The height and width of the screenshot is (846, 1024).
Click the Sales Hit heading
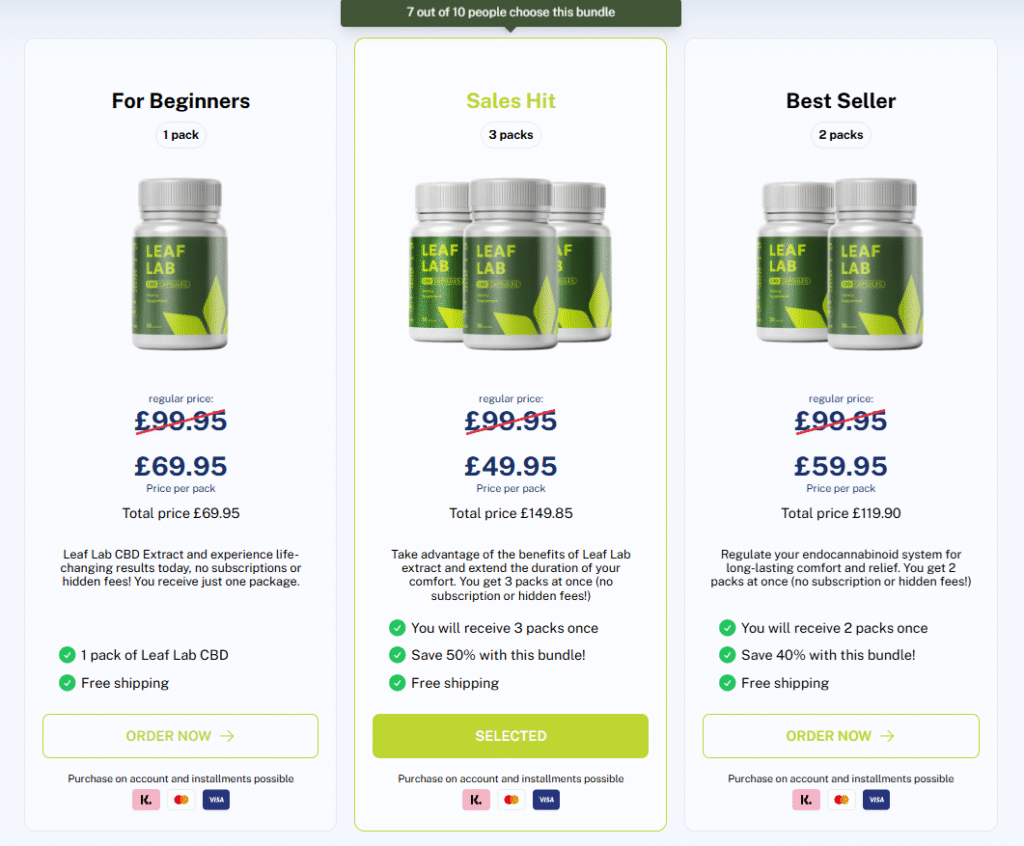click(511, 101)
